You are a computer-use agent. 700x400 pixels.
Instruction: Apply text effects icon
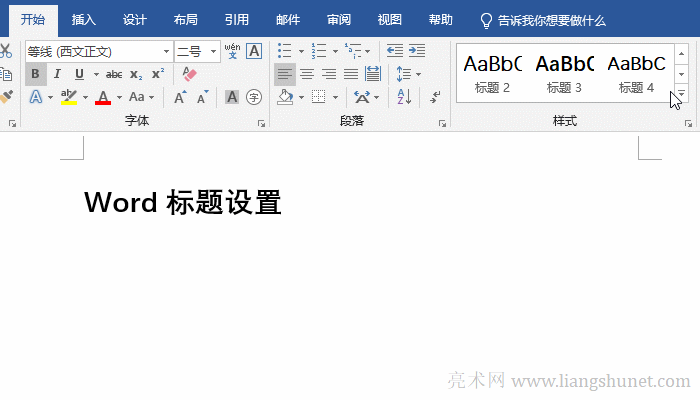[36, 97]
